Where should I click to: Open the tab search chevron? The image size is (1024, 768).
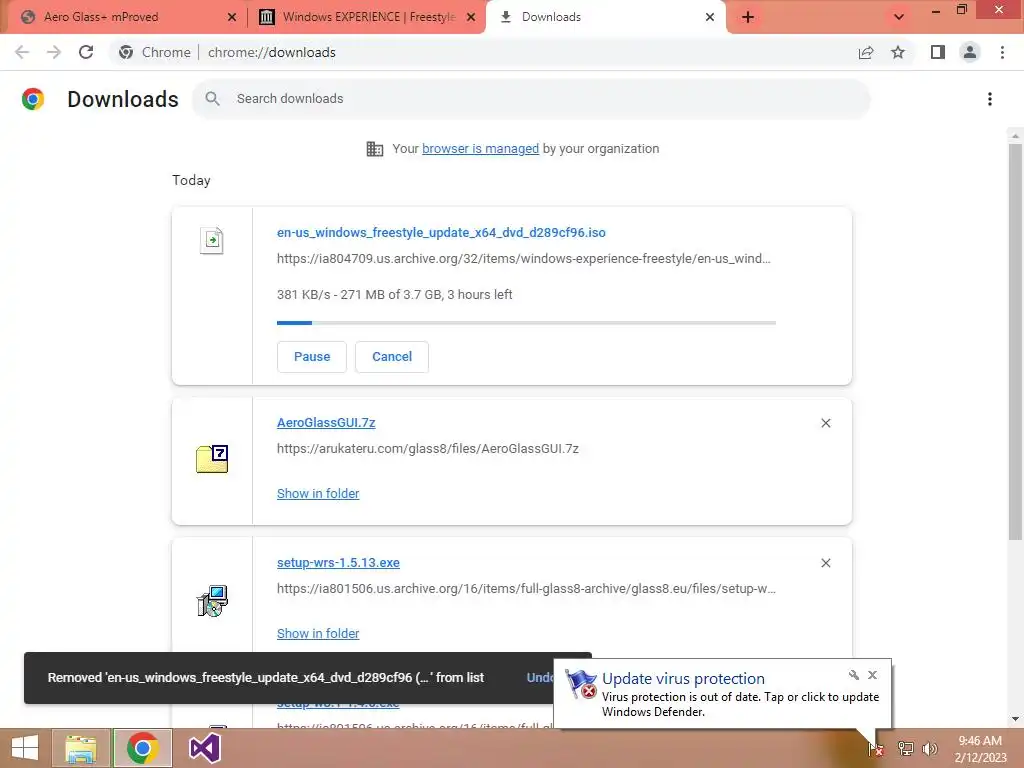[x=899, y=17]
